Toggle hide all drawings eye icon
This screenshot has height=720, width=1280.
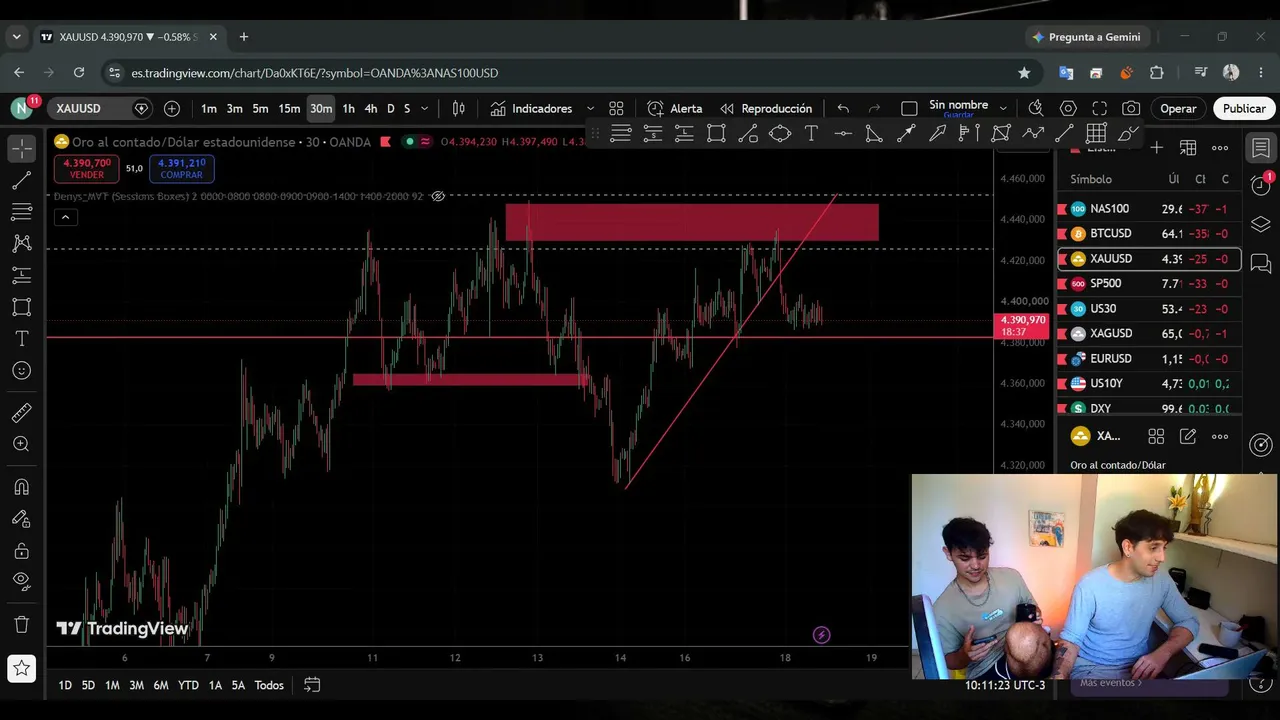coord(21,582)
